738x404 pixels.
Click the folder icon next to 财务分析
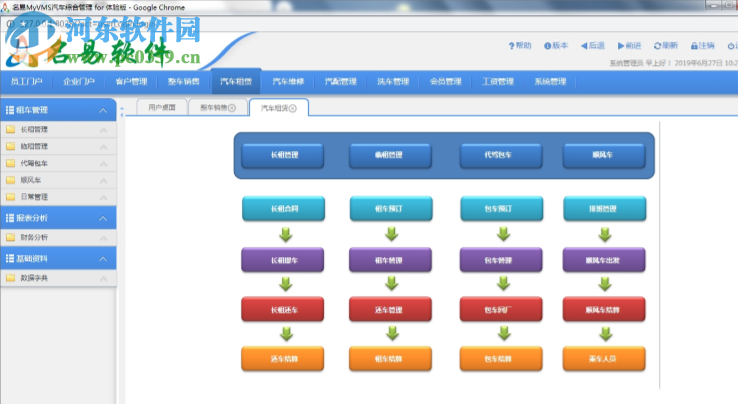pyautogui.click(x=10, y=237)
